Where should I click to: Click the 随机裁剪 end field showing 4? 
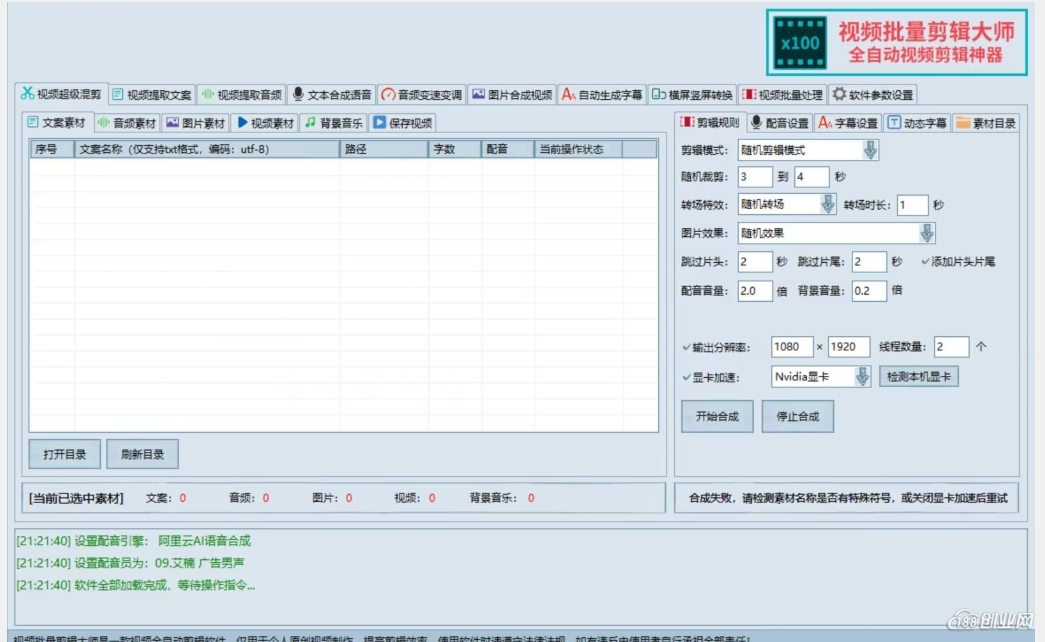pos(812,177)
